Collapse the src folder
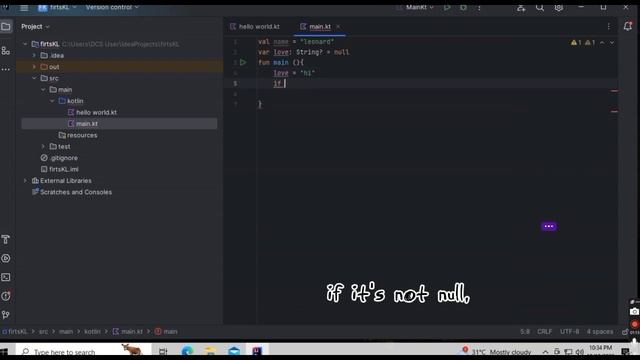The image size is (640, 360). pos(34,78)
